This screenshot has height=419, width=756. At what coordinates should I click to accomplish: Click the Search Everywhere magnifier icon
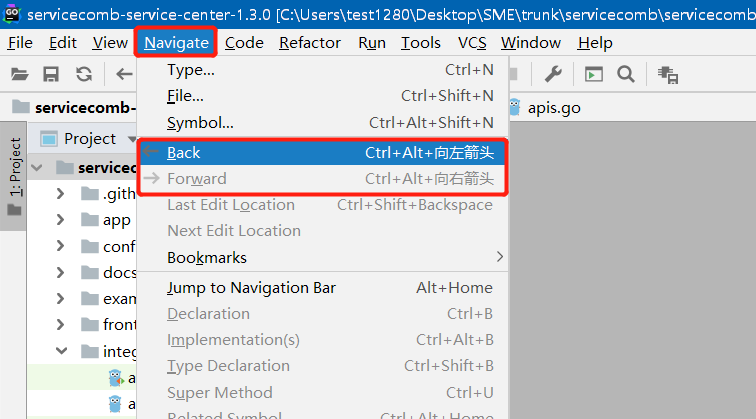pos(626,74)
